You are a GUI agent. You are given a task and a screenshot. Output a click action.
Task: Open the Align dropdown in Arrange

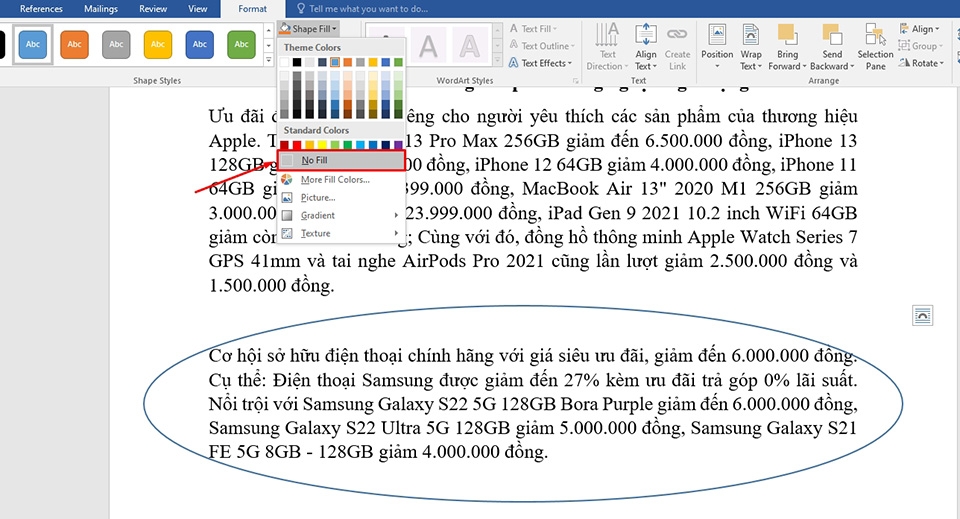click(x=920, y=29)
